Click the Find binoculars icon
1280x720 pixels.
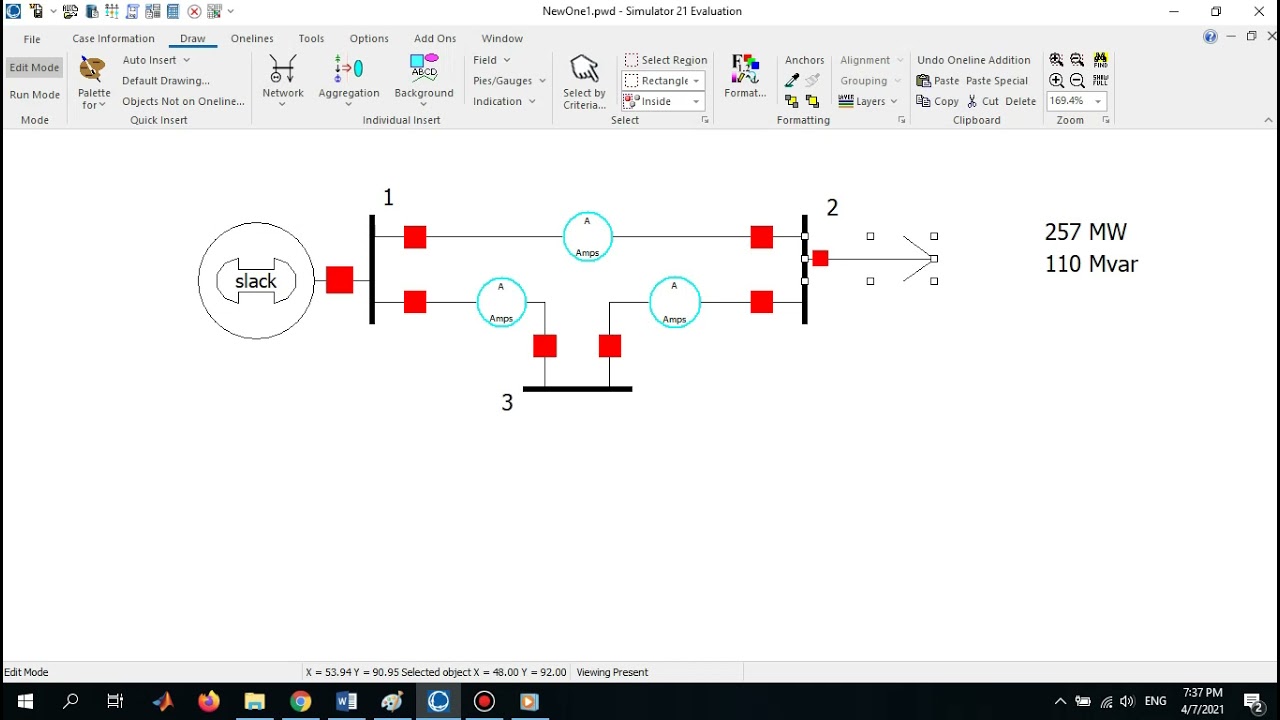(1101, 60)
